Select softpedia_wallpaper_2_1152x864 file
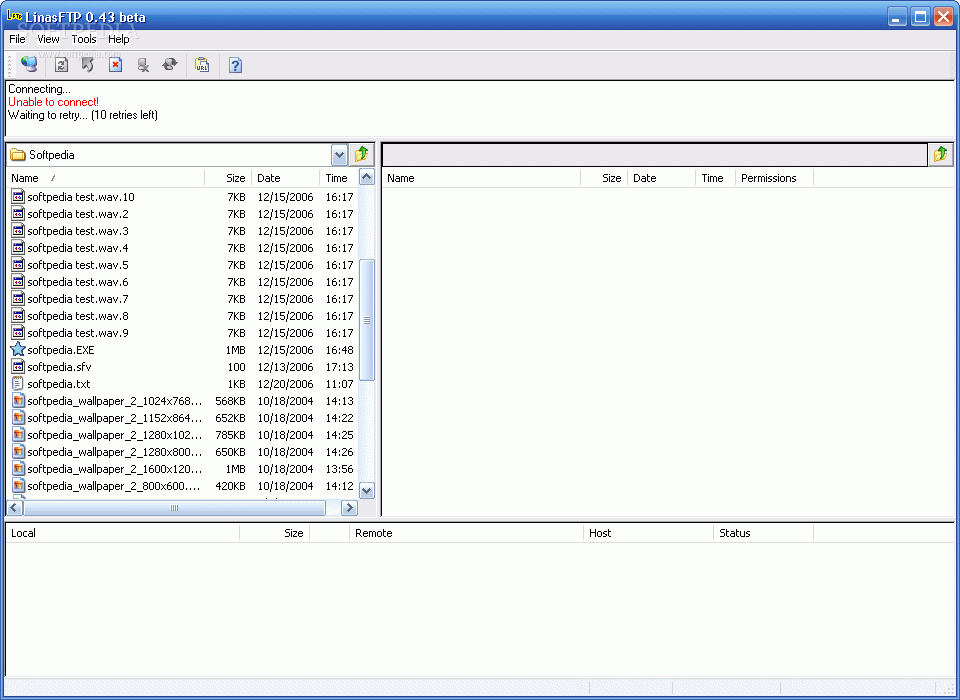 tap(114, 418)
